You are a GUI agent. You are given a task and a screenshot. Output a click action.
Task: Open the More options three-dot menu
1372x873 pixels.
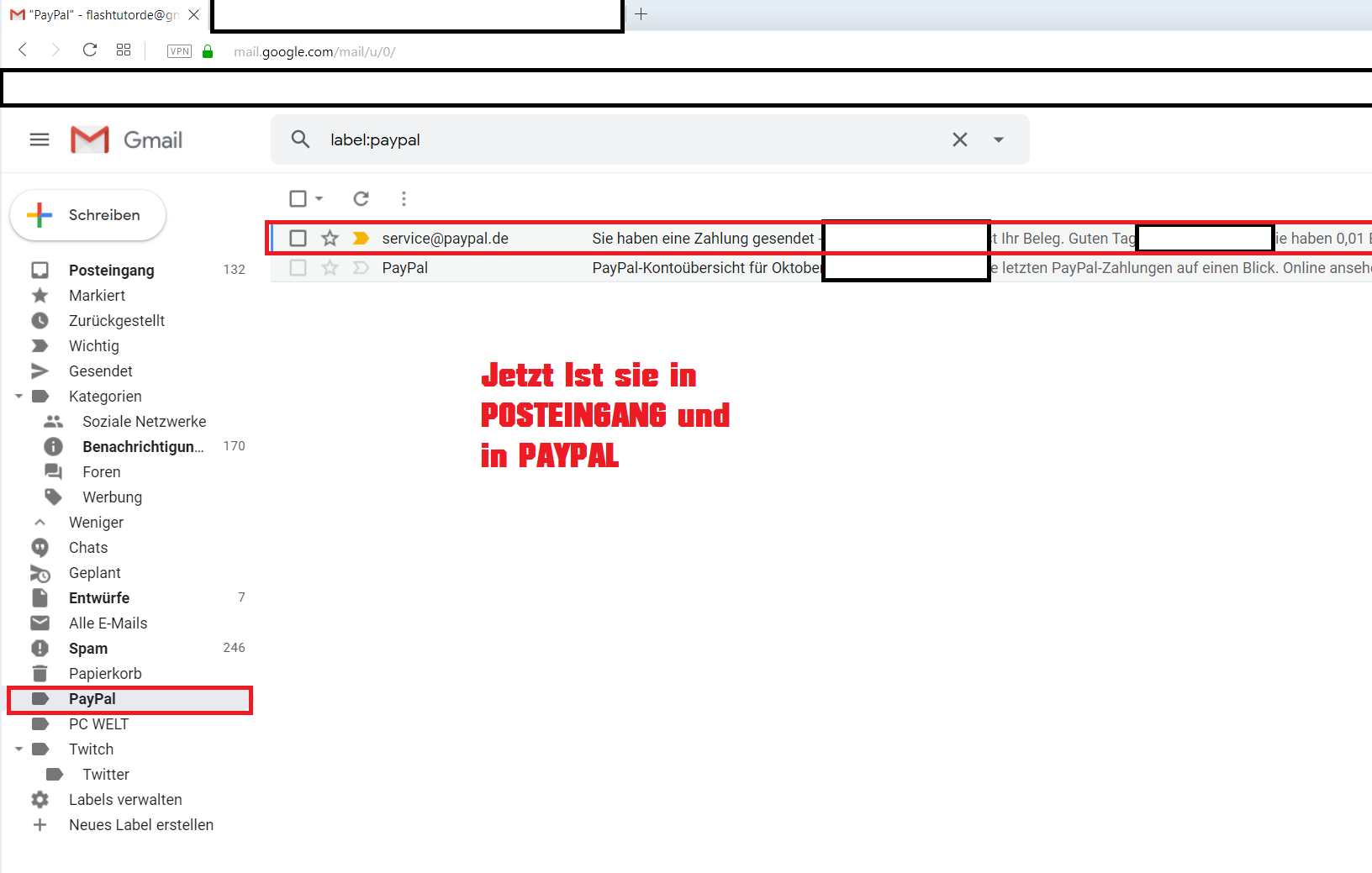tap(404, 198)
